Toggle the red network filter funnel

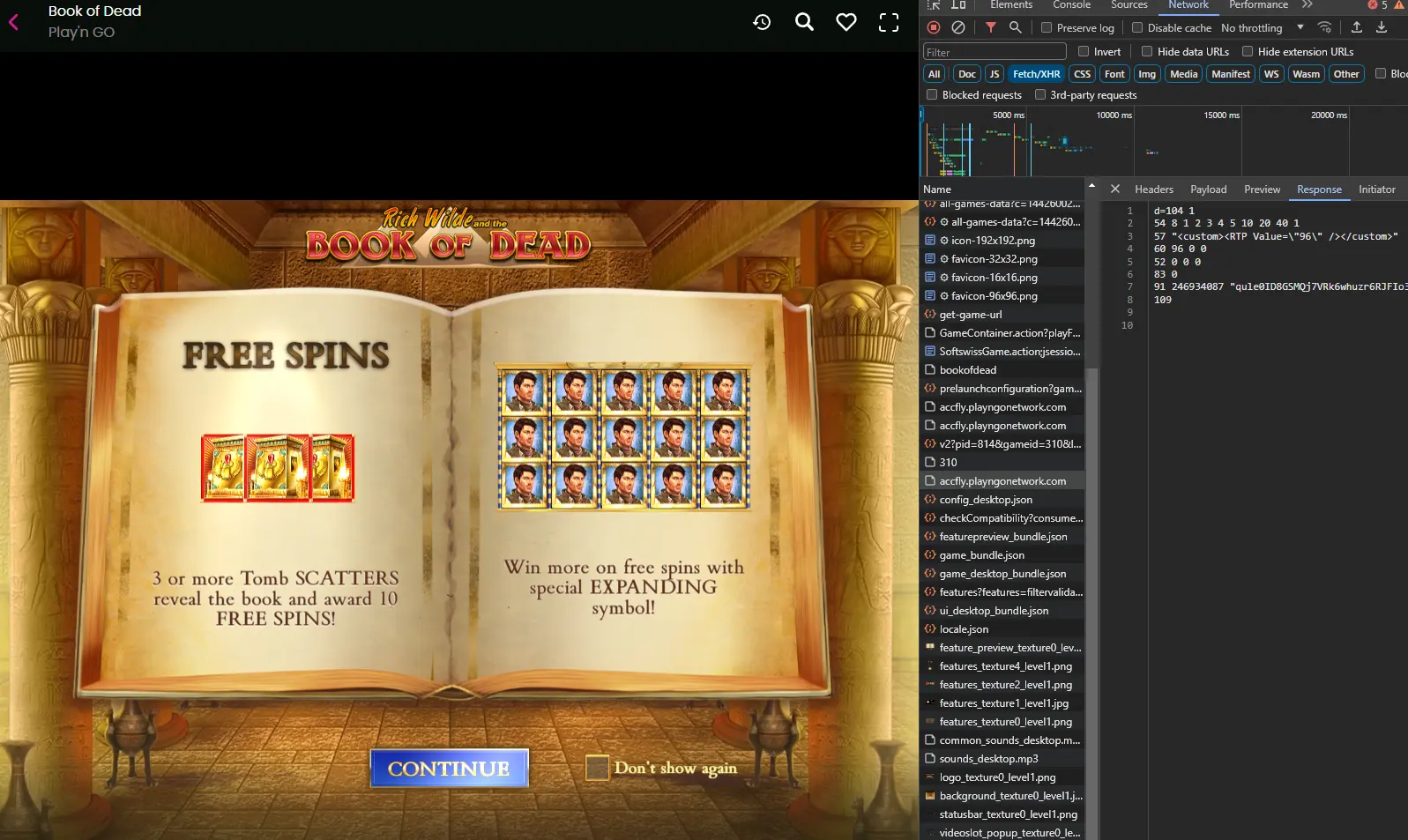point(991,27)
